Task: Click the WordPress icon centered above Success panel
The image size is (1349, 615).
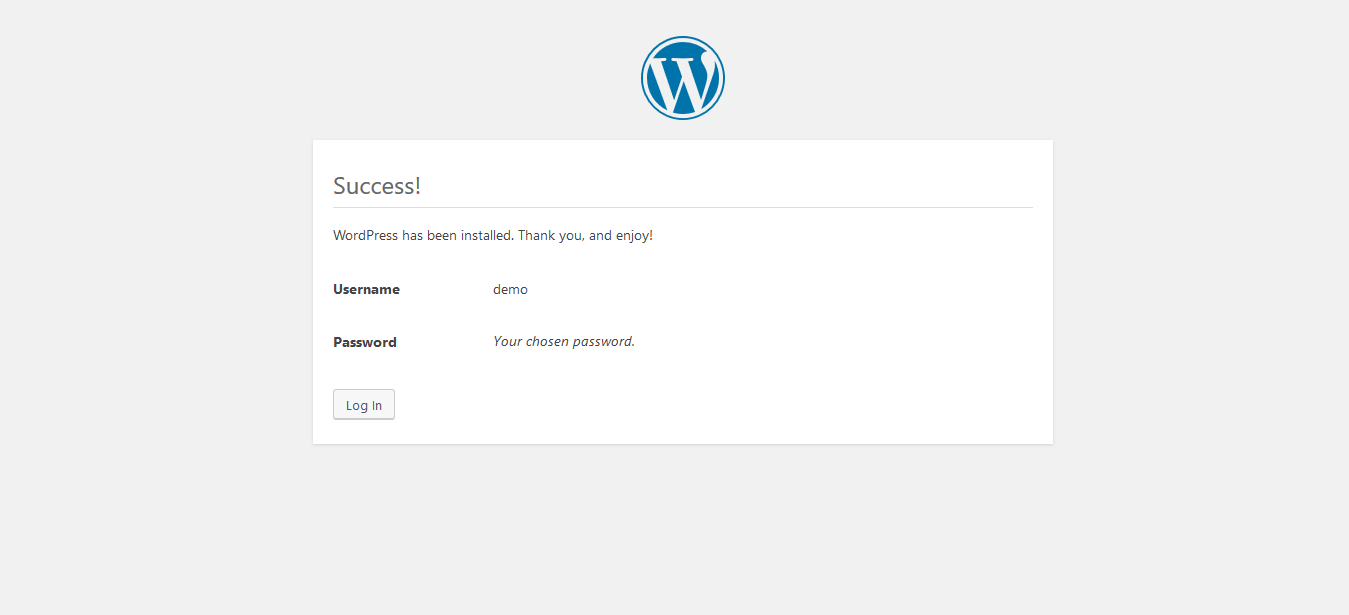Action: coord(682,77)
